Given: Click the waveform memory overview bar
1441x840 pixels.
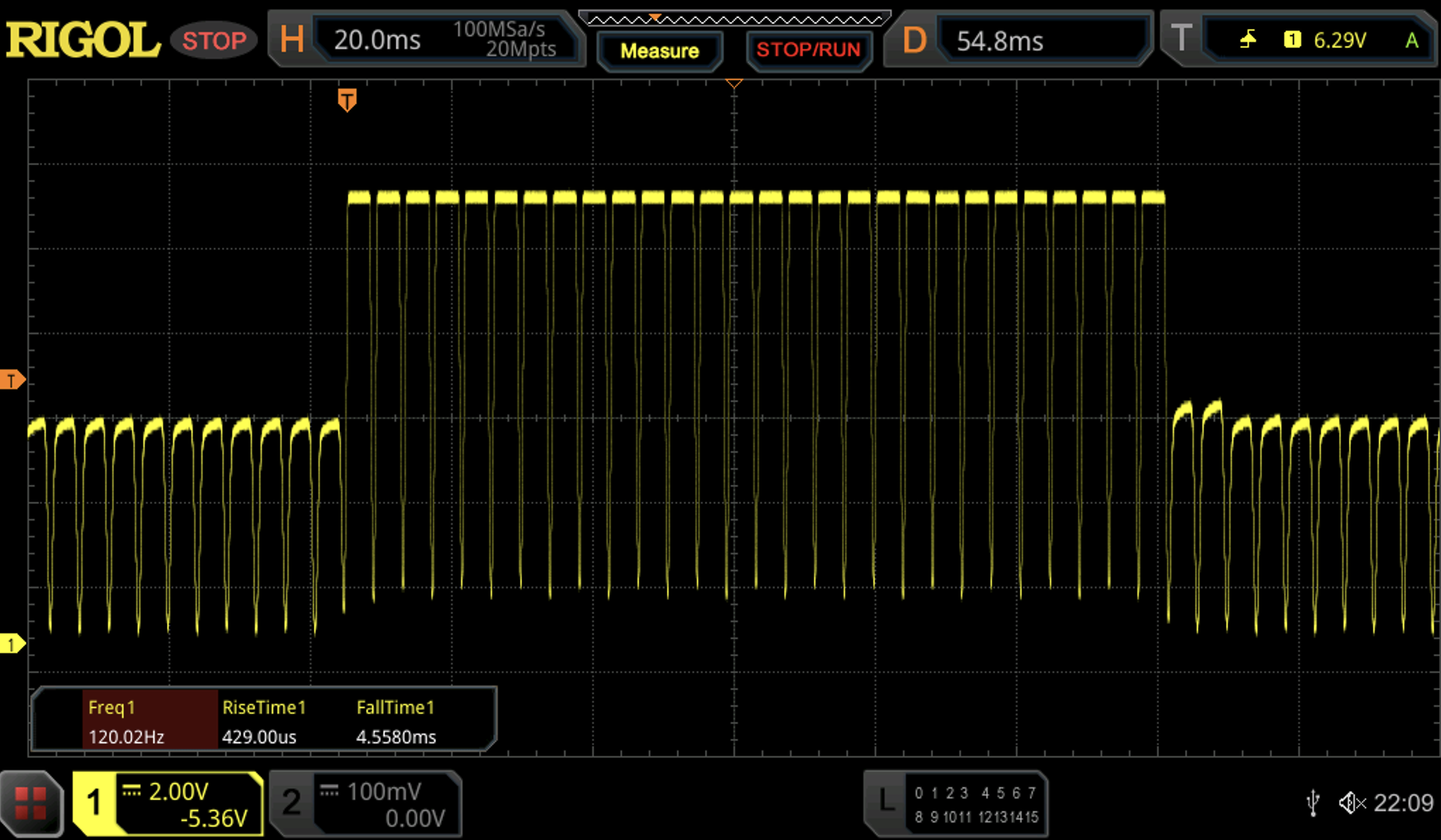Looking at the screenshot, I should 735,20.
